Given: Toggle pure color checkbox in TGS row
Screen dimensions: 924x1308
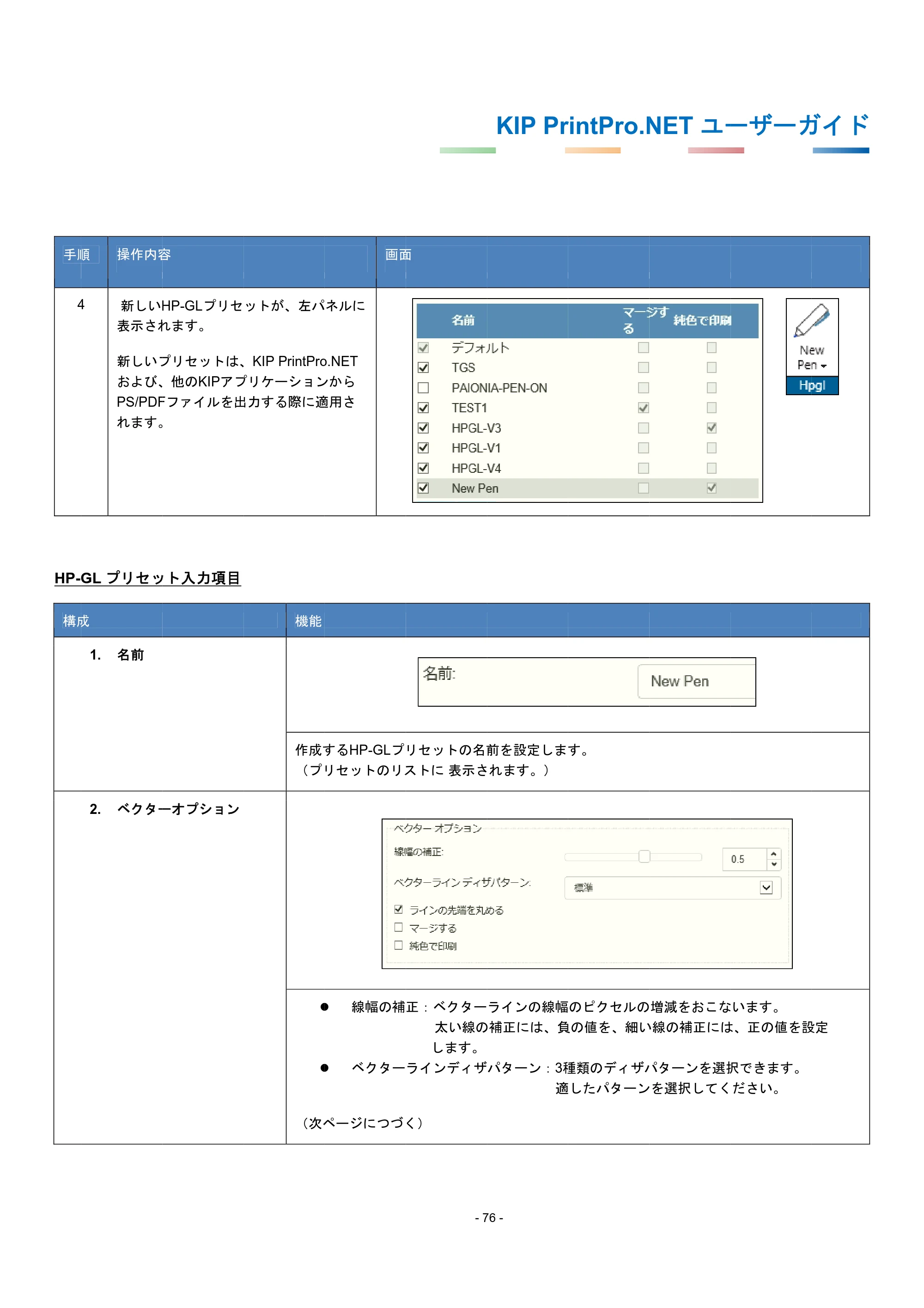Looking at the screenshot, I should 711,367.
